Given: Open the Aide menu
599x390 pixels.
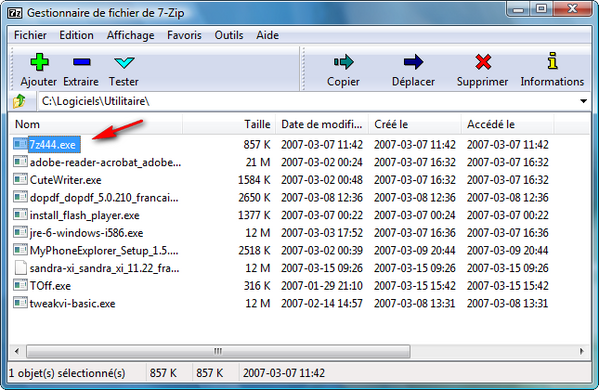Looking at the screenshot, I should (x=267, y=35).
